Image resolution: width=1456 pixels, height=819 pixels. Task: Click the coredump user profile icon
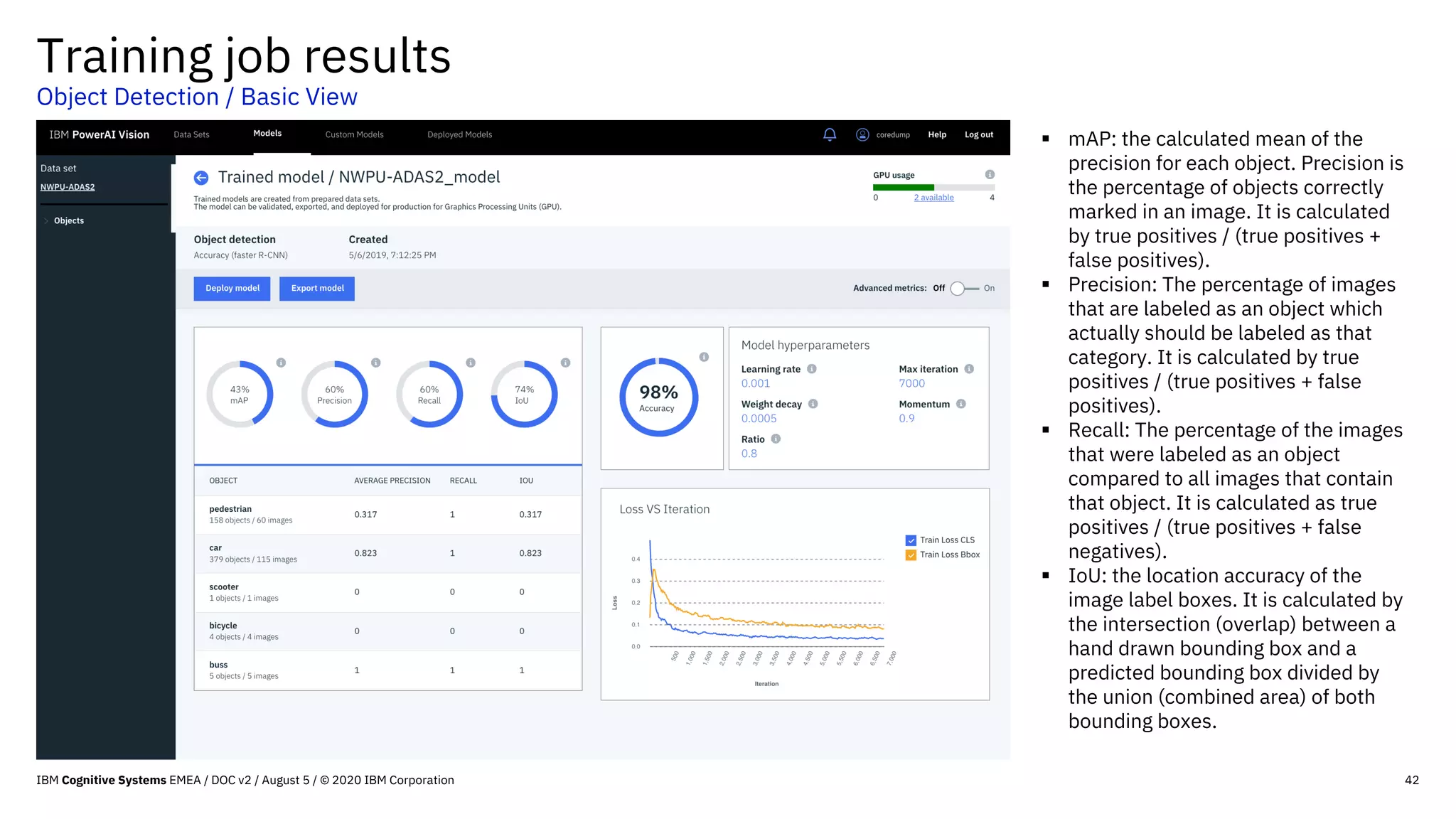[862, 134]
